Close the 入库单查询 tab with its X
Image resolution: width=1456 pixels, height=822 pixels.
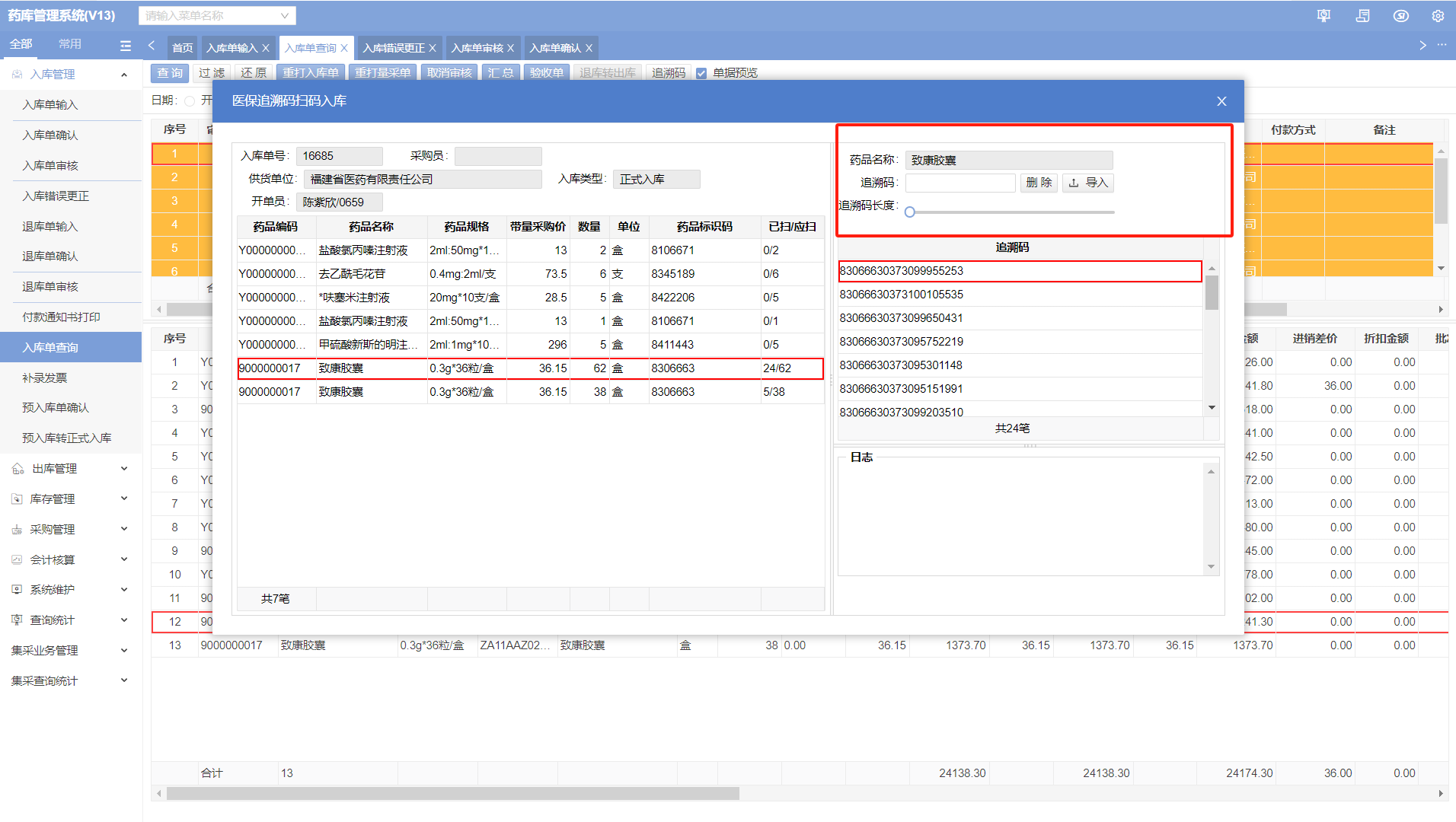click(x=344, y=48)
